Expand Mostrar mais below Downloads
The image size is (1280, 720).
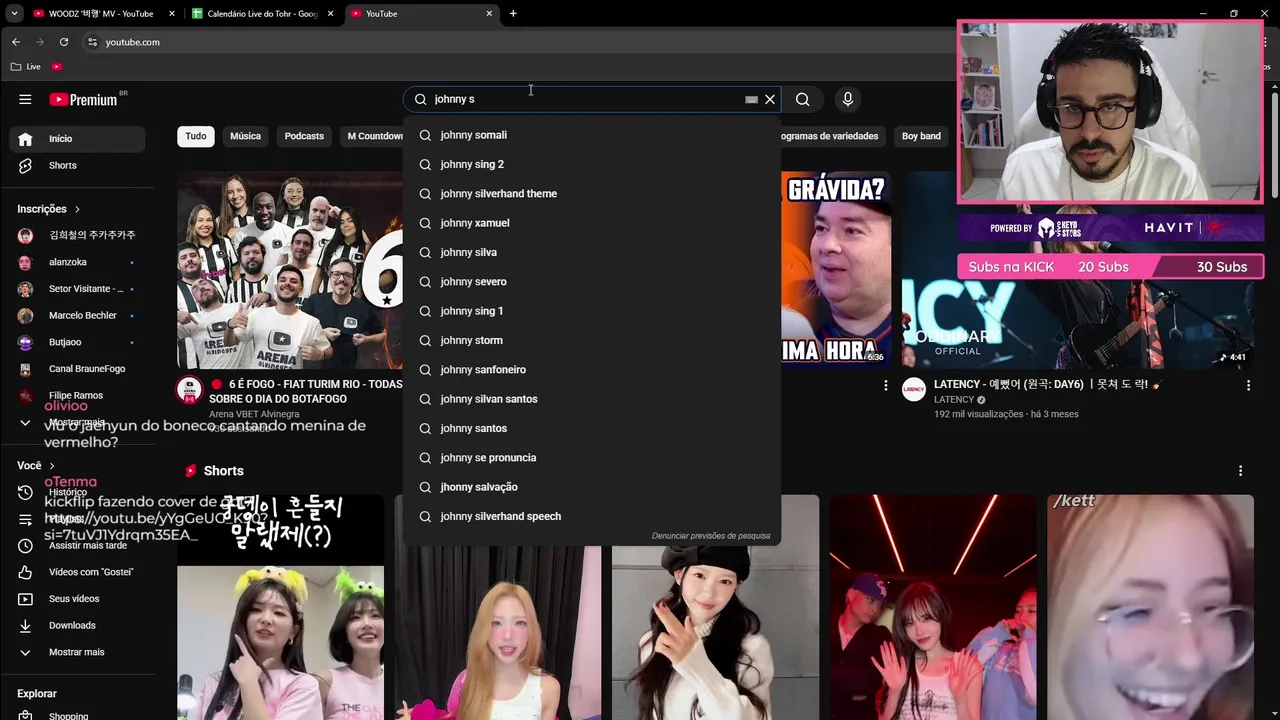pos(77,652)
